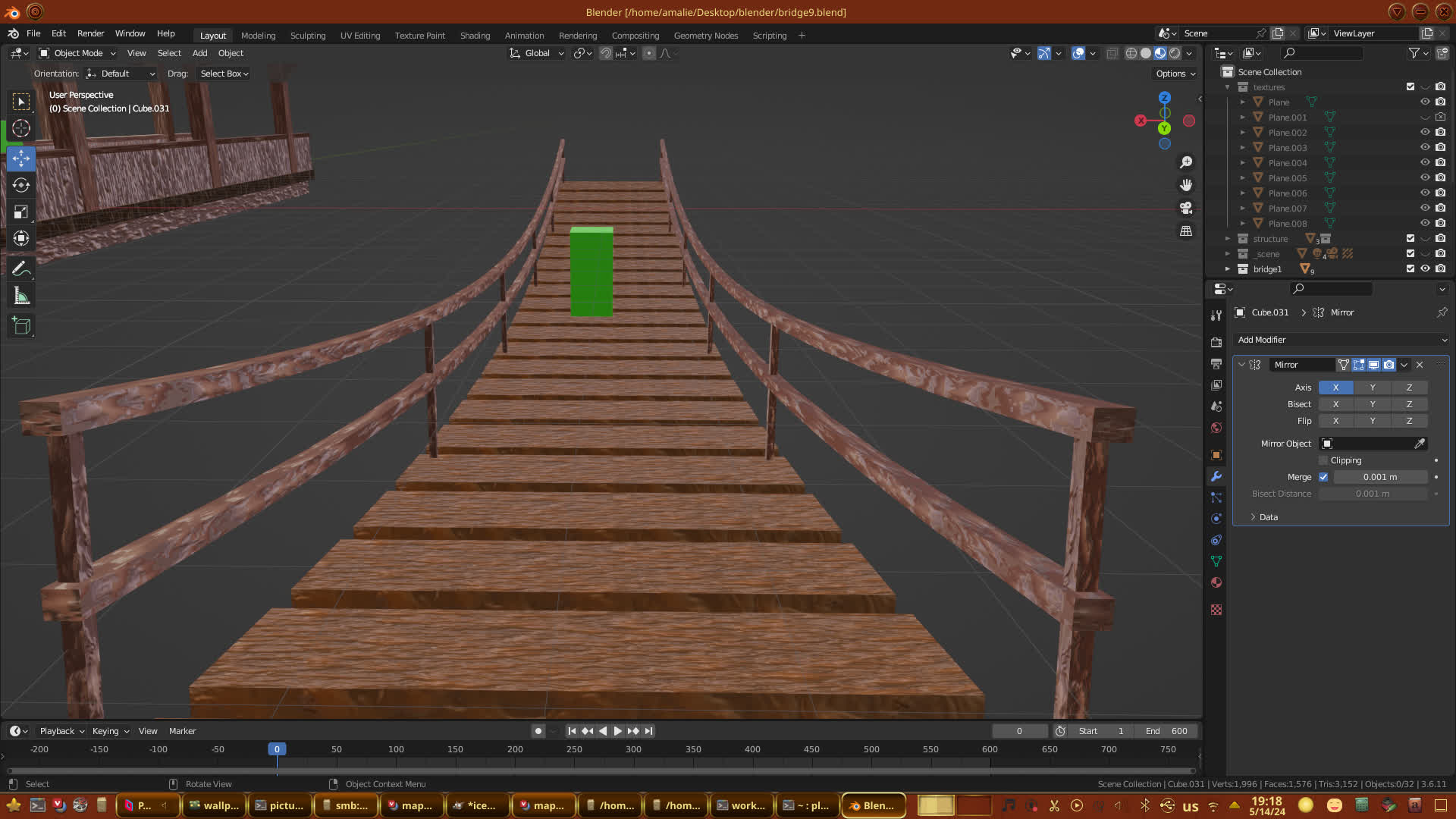
Task: Switch to the Shading workspace tab
Action: (475, 36)
